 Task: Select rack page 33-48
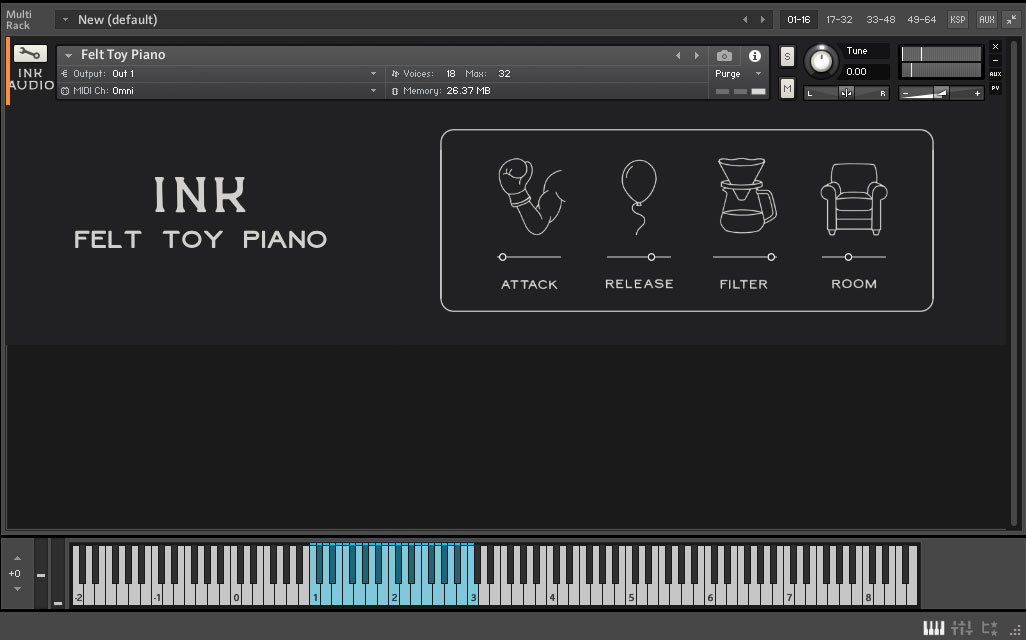tap(881, 20)
